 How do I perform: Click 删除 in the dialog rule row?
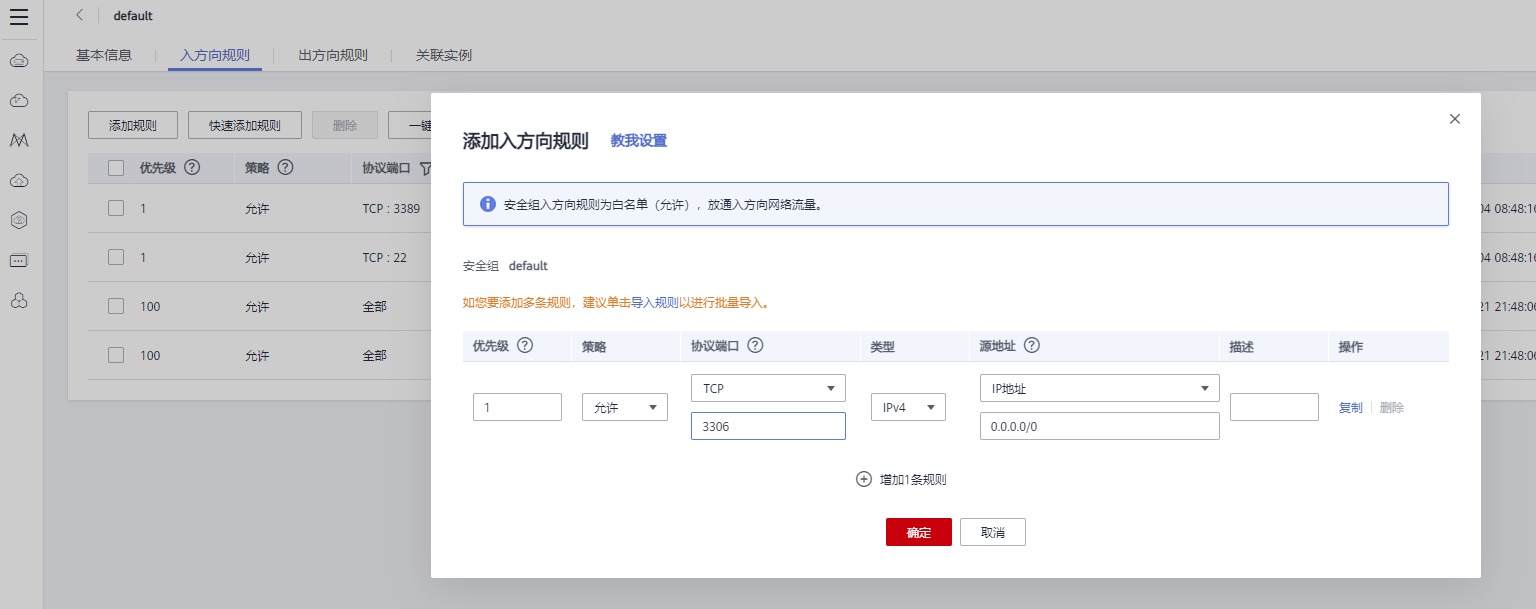1392,408
